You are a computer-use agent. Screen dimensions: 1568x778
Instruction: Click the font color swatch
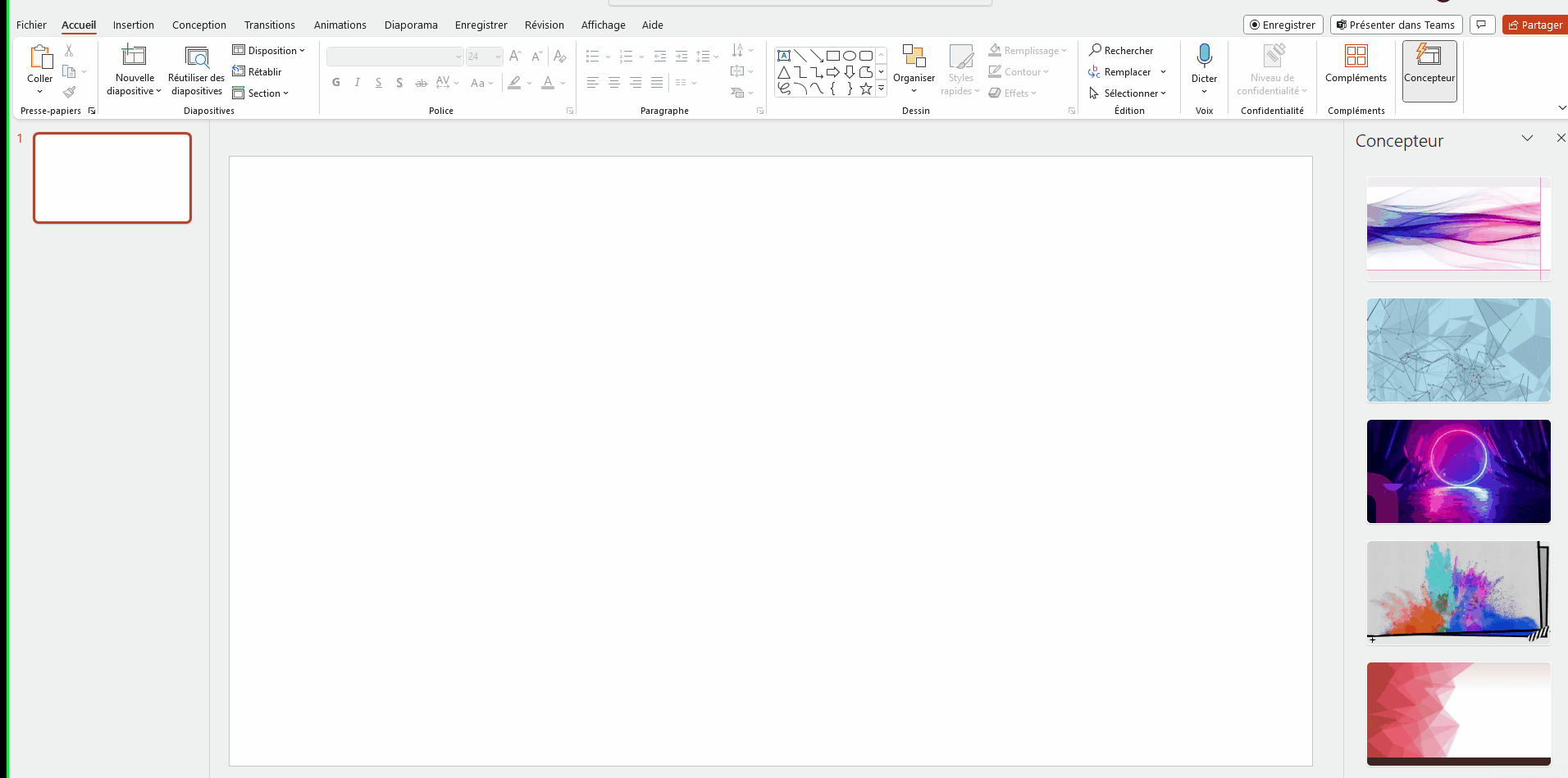tap(547, 82)
